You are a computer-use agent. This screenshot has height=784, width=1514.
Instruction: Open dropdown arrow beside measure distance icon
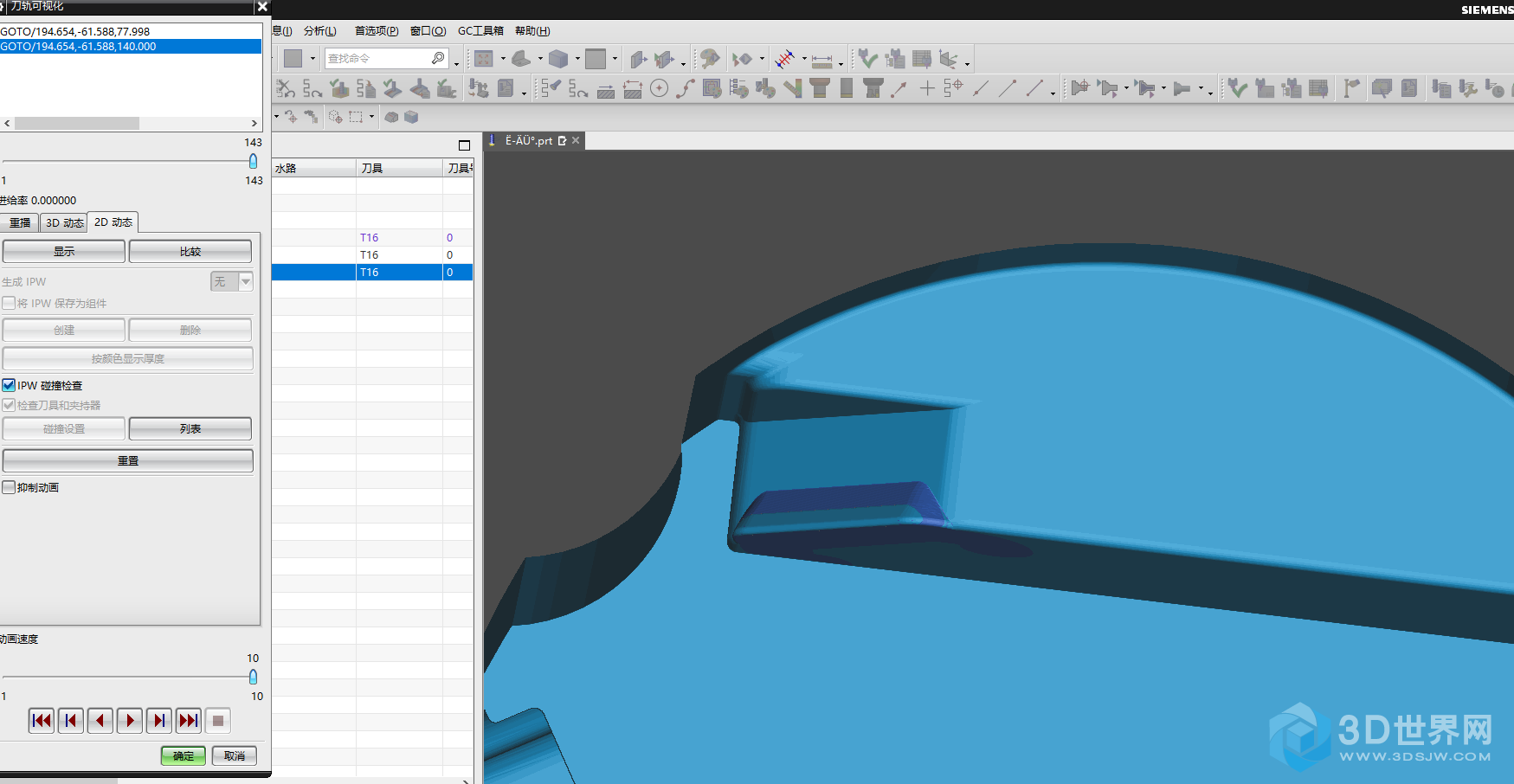[841, 62]
